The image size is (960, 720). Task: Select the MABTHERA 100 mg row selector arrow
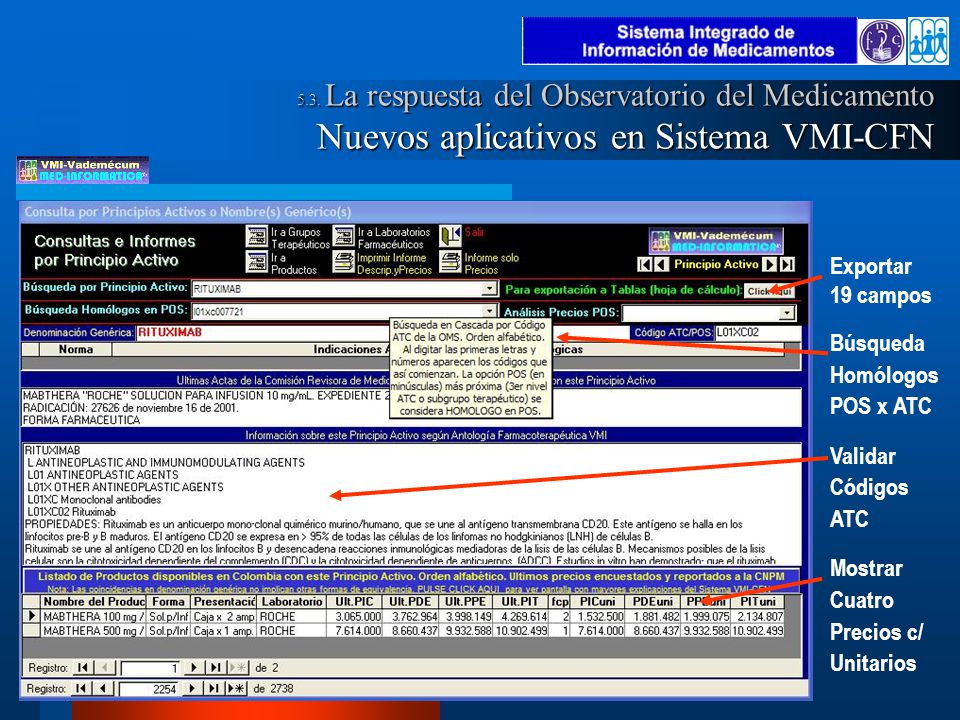coord(32,616)
